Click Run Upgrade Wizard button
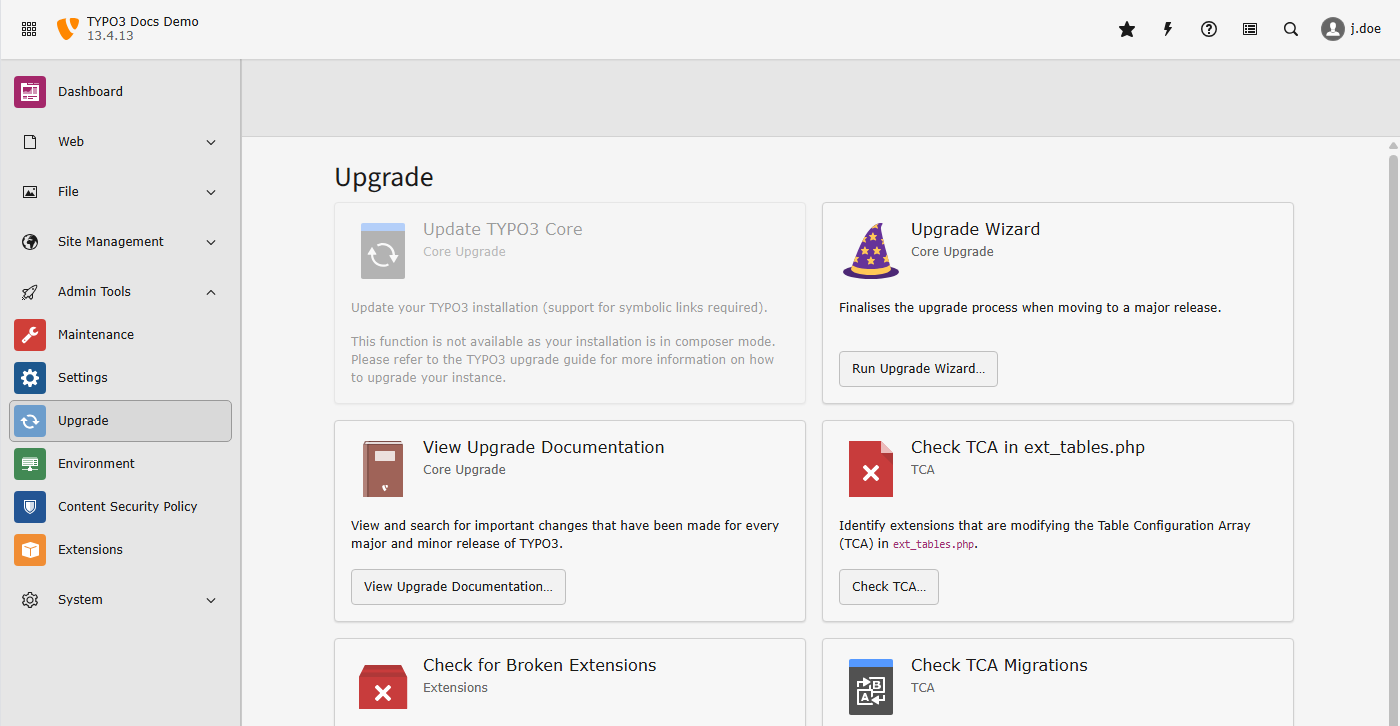The height and width of the screenshot is (726, 1400). (918, 369)
